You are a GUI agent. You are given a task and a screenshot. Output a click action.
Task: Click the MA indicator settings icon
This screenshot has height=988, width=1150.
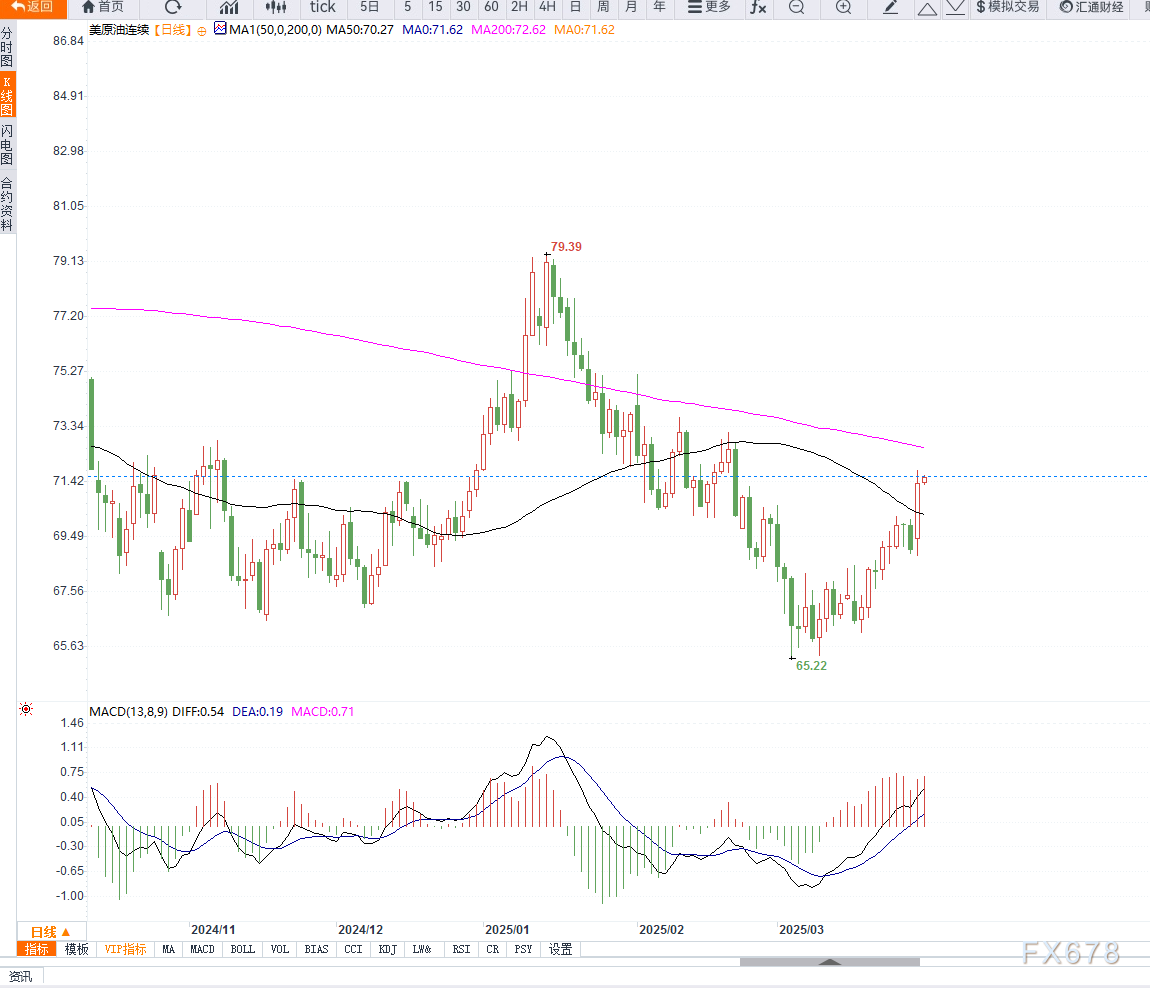click(220, 29)
